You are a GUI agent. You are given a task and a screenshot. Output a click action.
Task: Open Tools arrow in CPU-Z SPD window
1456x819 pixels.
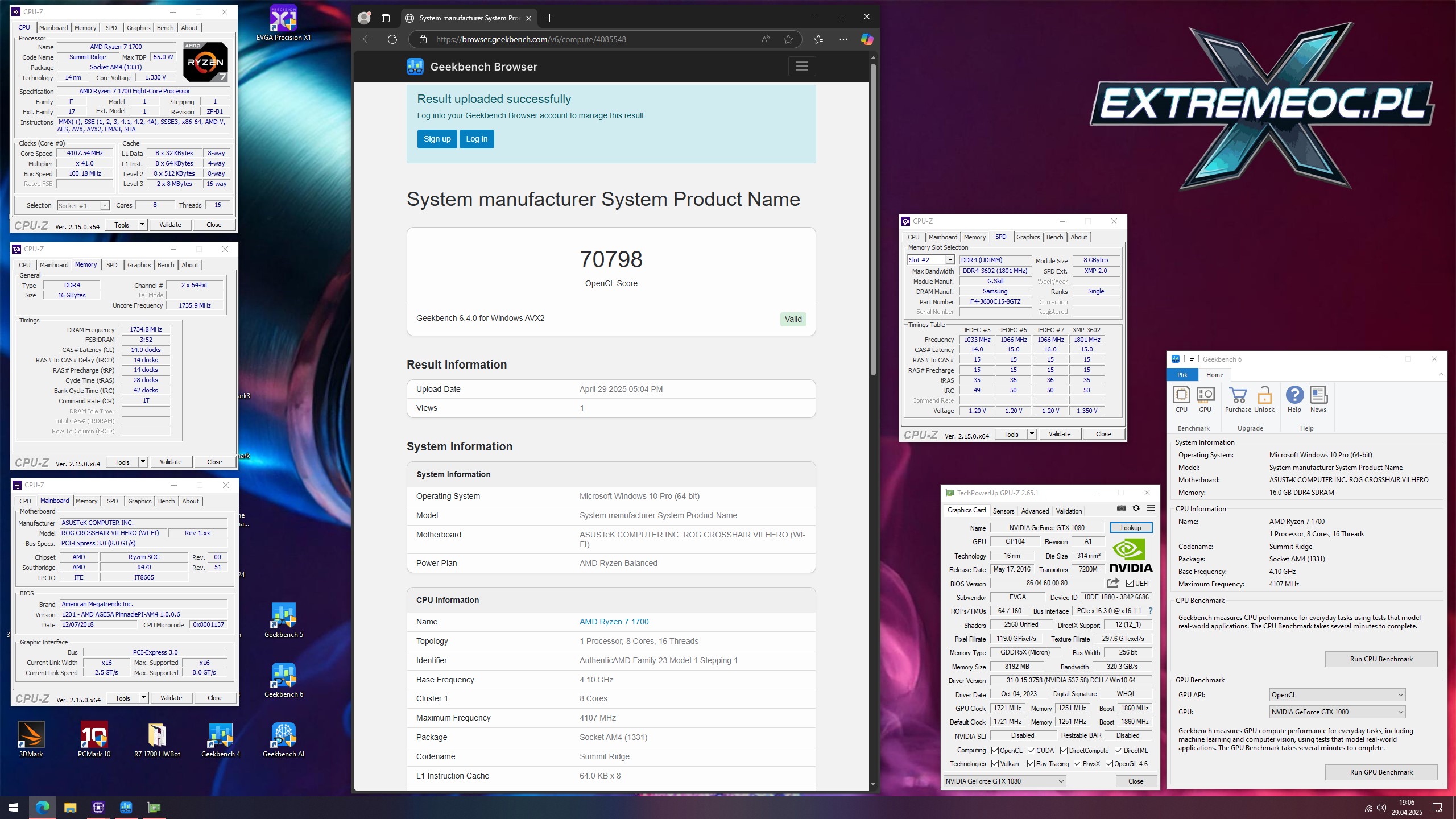pyautogui.click(x=1032, y=434)
